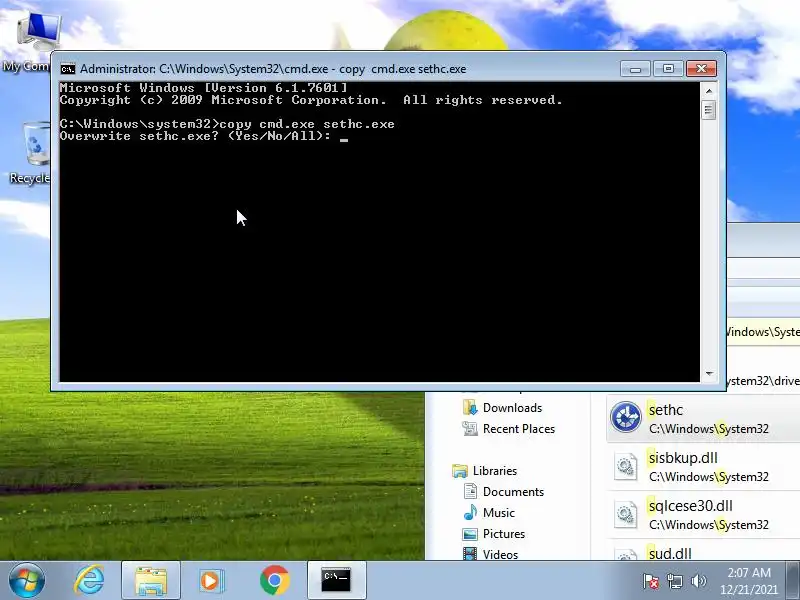Open Action Center flag tray icon

click(x=651, y=581)
